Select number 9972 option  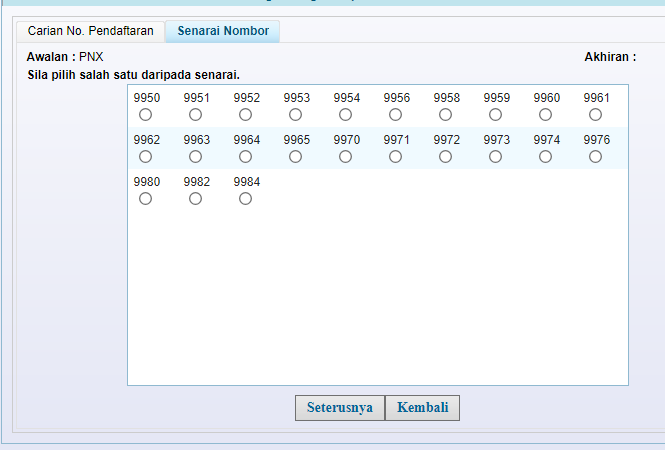446,157
